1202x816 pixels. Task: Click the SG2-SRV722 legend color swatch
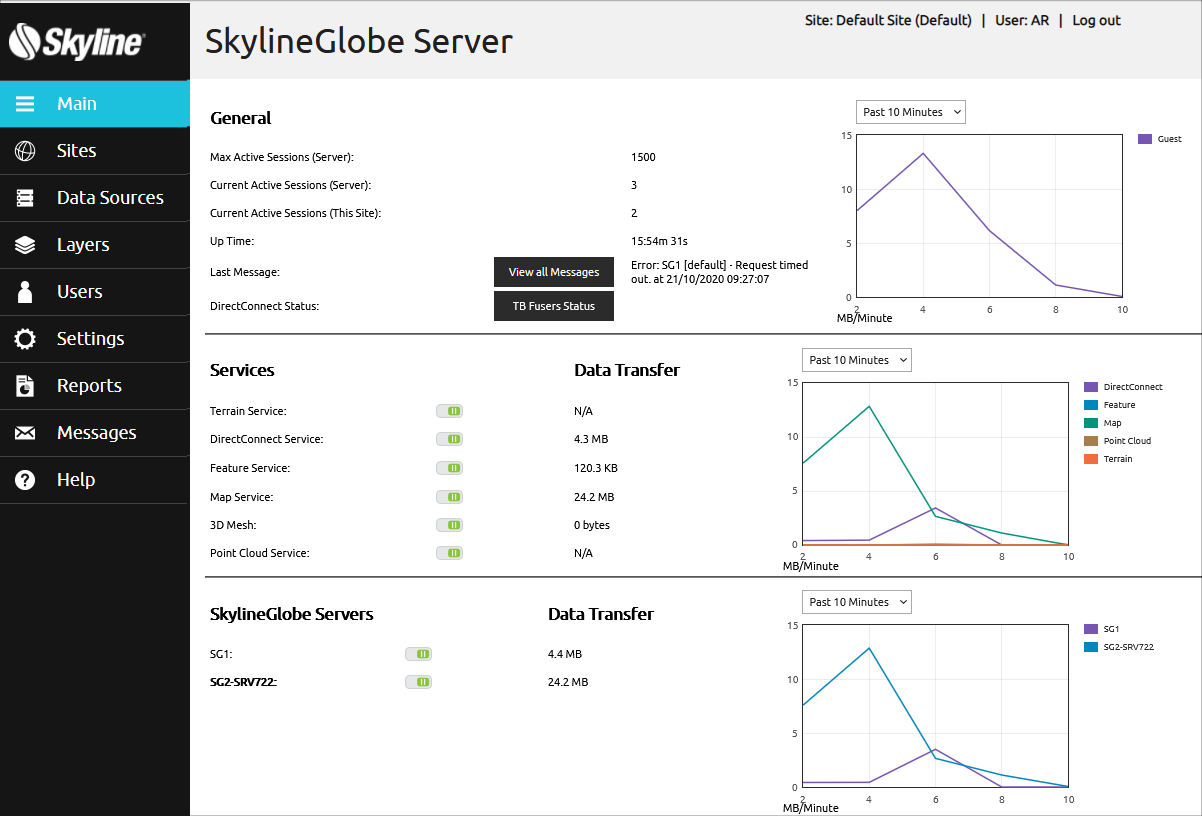[x=1091, y=647]
